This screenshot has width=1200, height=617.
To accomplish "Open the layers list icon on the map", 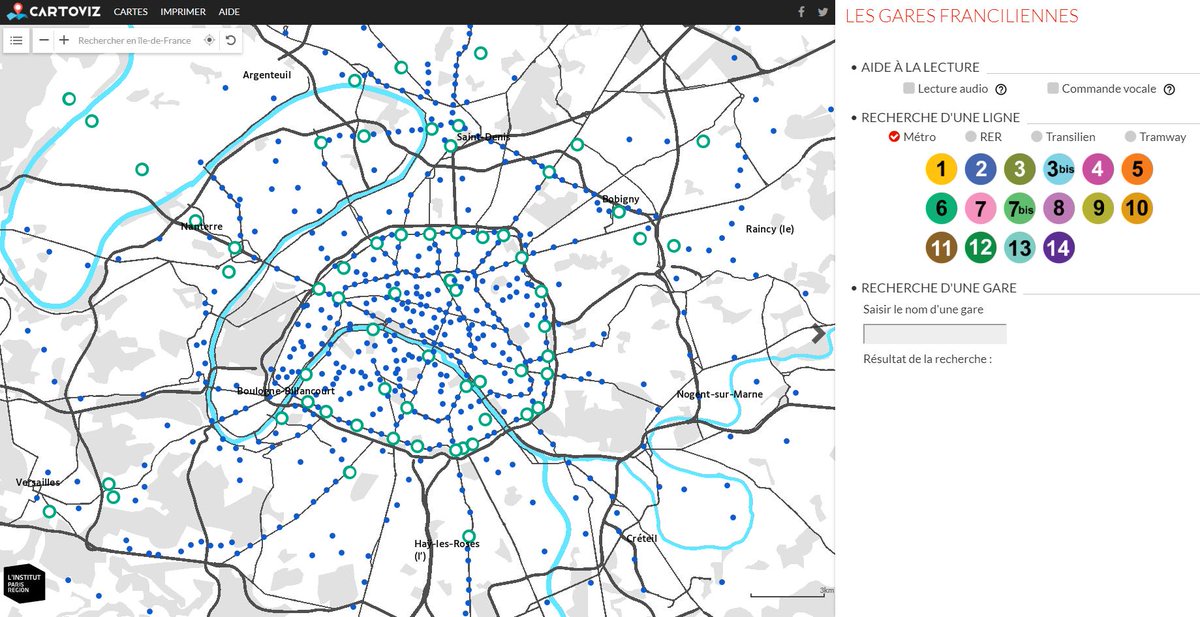I will 16,40.
